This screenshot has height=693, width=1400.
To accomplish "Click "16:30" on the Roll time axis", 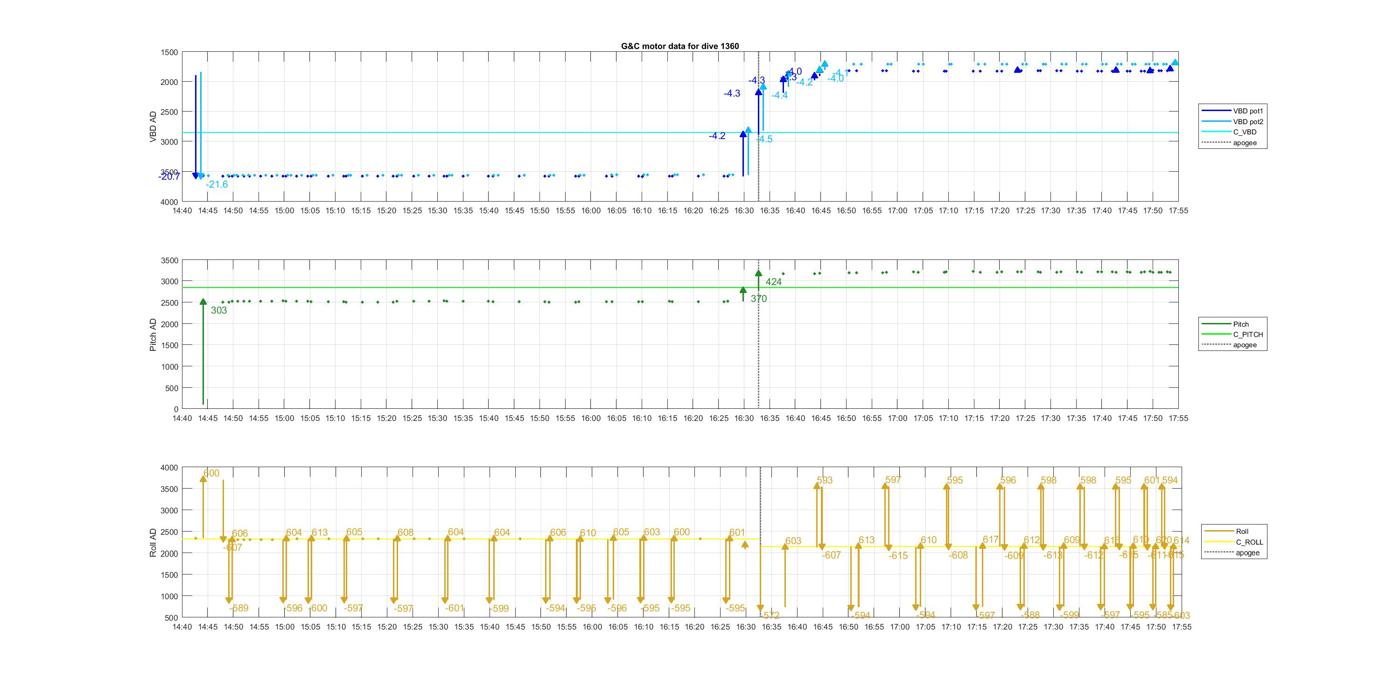I will tap(746, 628).
